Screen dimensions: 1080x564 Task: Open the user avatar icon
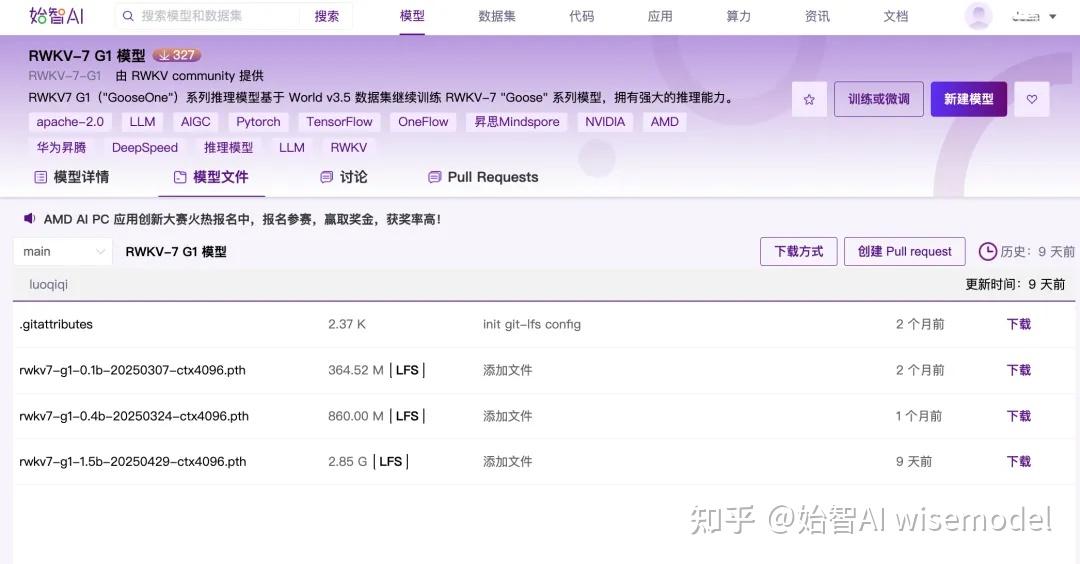[x=978, y=16]
